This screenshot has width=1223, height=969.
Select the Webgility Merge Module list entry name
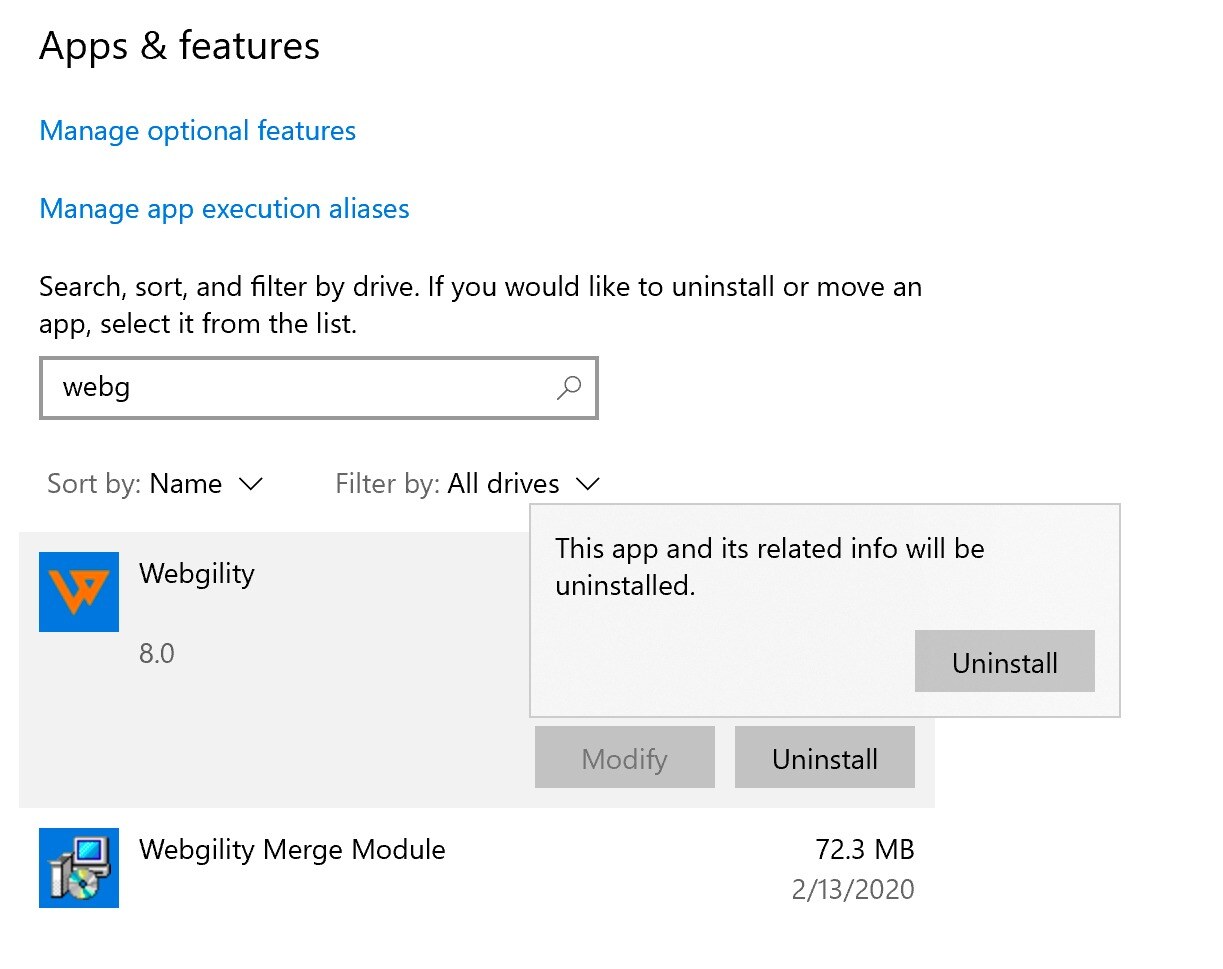292,850
